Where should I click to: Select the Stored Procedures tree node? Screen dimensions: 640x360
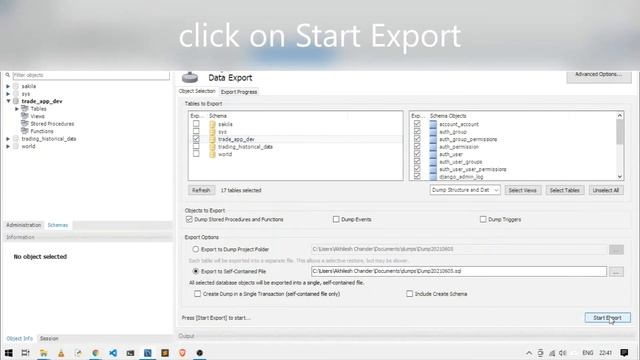pos(52,124)
